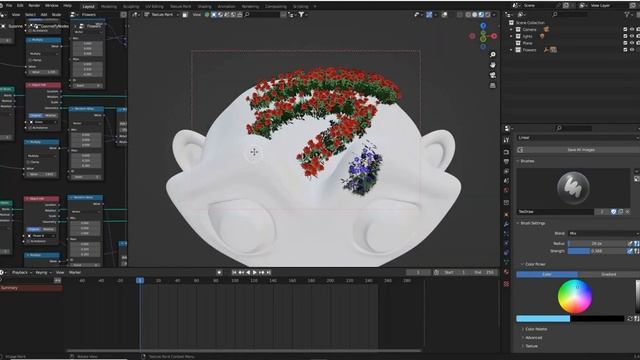The width and height of the screenshot is (640, 360).
Task: Select the Color tab in Color Picker
Action: point(547,274)
